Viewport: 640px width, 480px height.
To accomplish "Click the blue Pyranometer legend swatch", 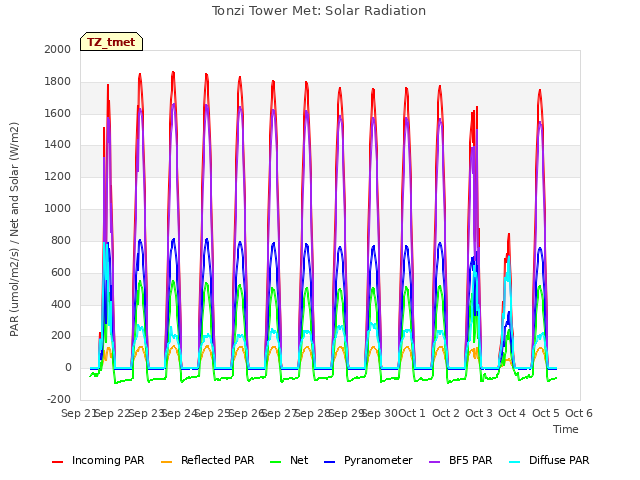I will (x=329, y=462).
